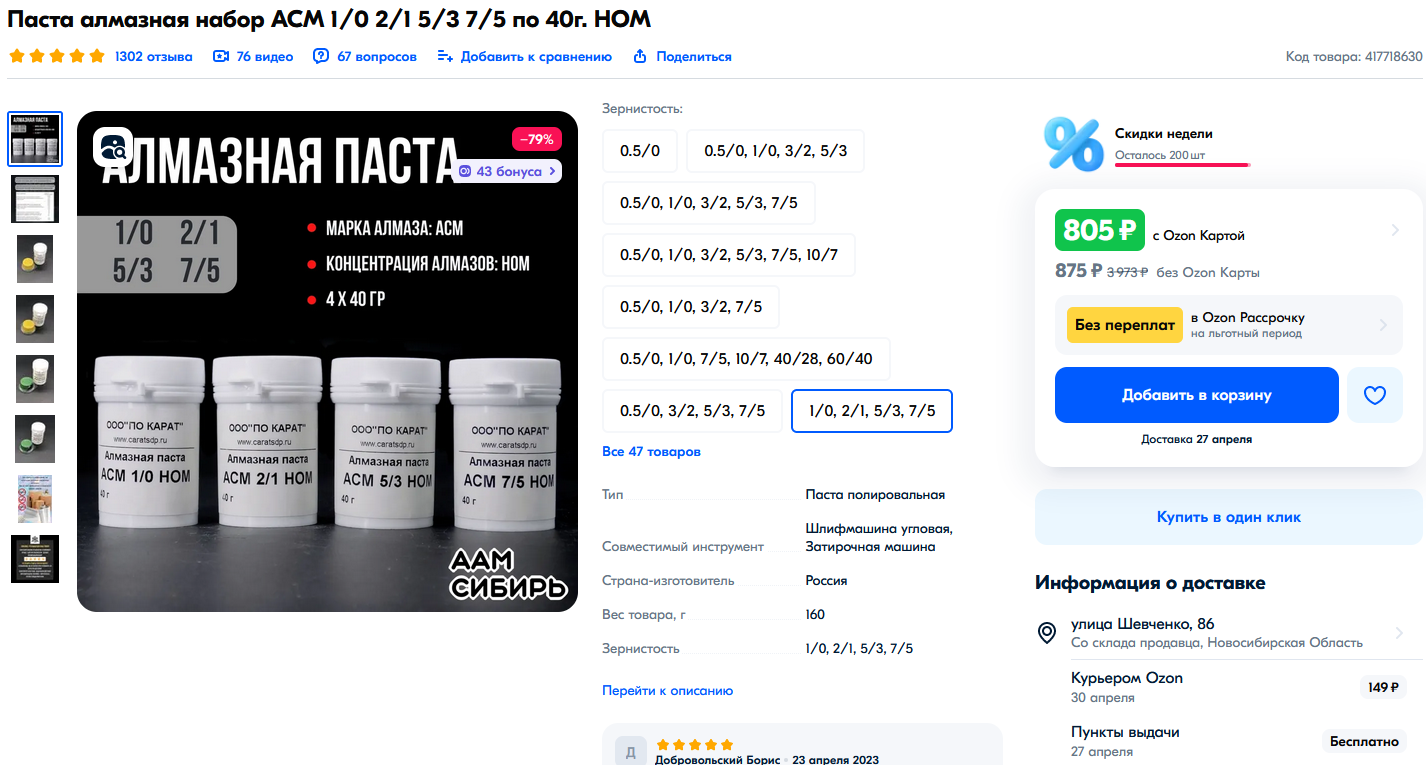This screenshot has height=765, width=1426.
Task: Click Добавить к сравнению compare icon
Action: (x=445, y=57)
